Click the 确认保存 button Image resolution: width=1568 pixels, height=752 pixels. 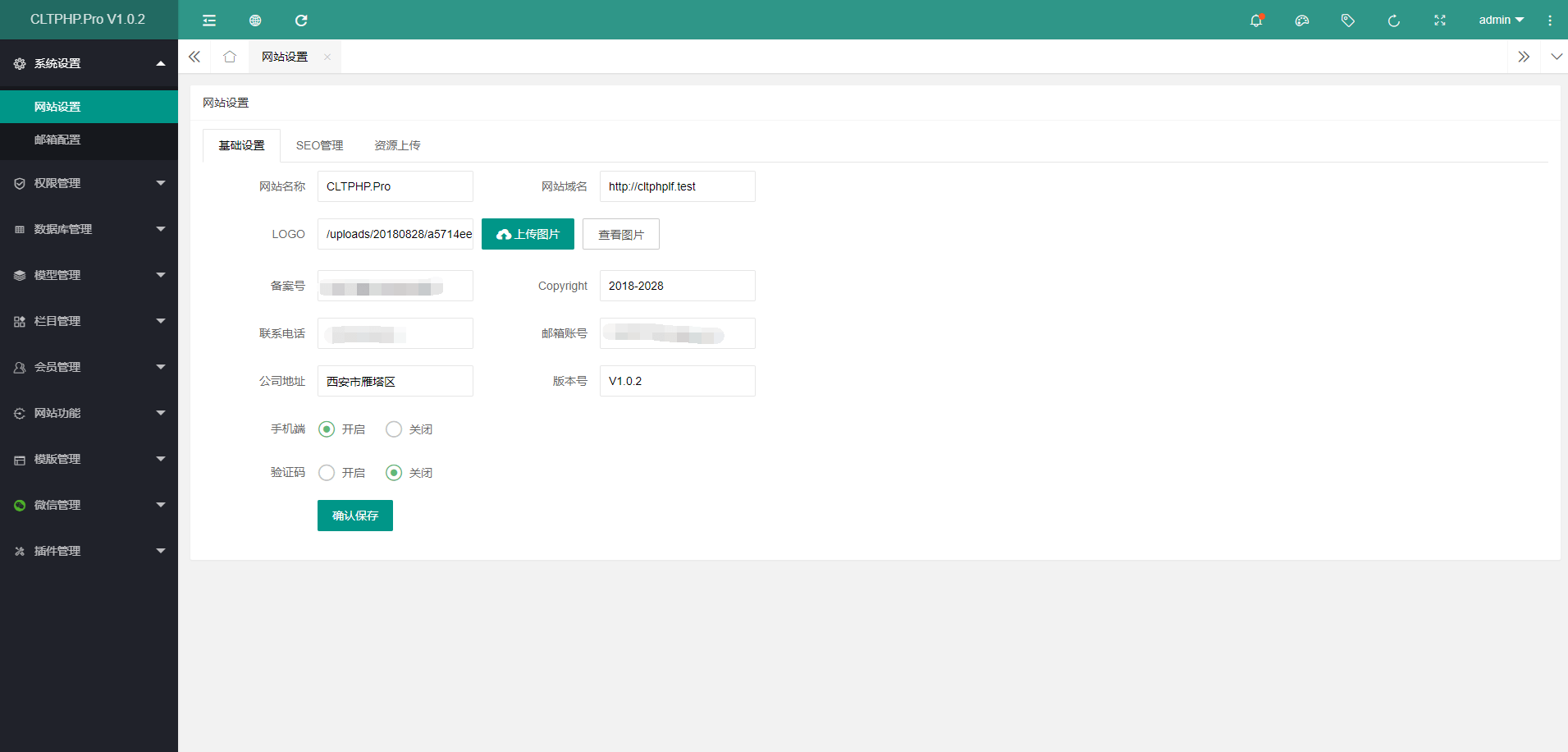coord(355,516)
